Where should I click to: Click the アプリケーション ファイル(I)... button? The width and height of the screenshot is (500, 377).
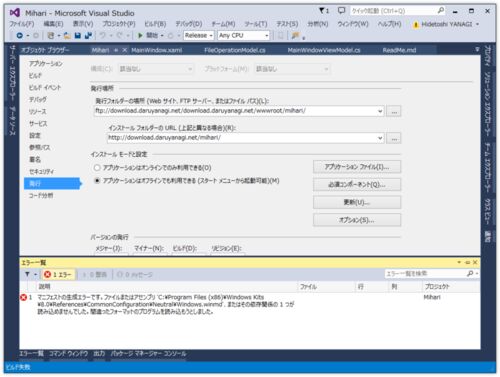(x=357, y=167)
